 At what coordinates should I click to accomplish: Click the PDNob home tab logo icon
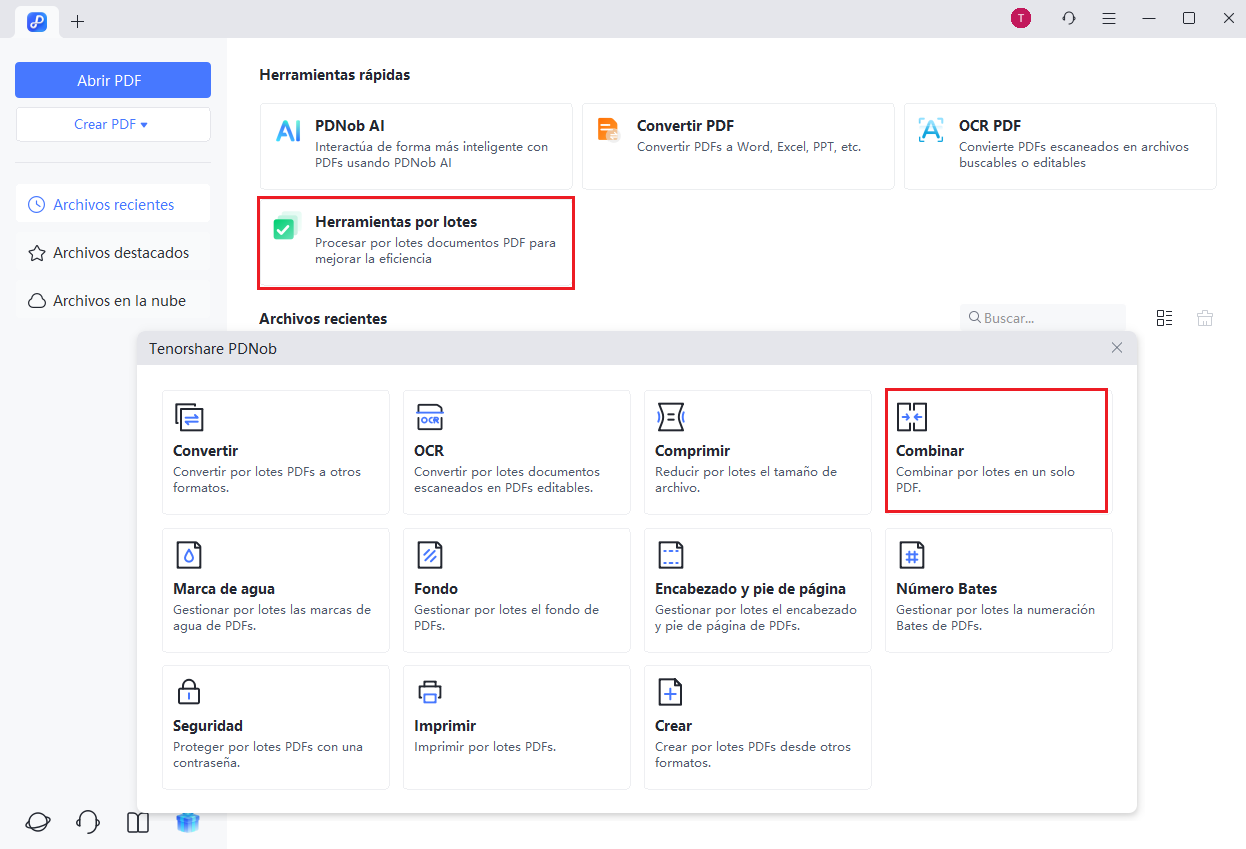click(37, 21)
